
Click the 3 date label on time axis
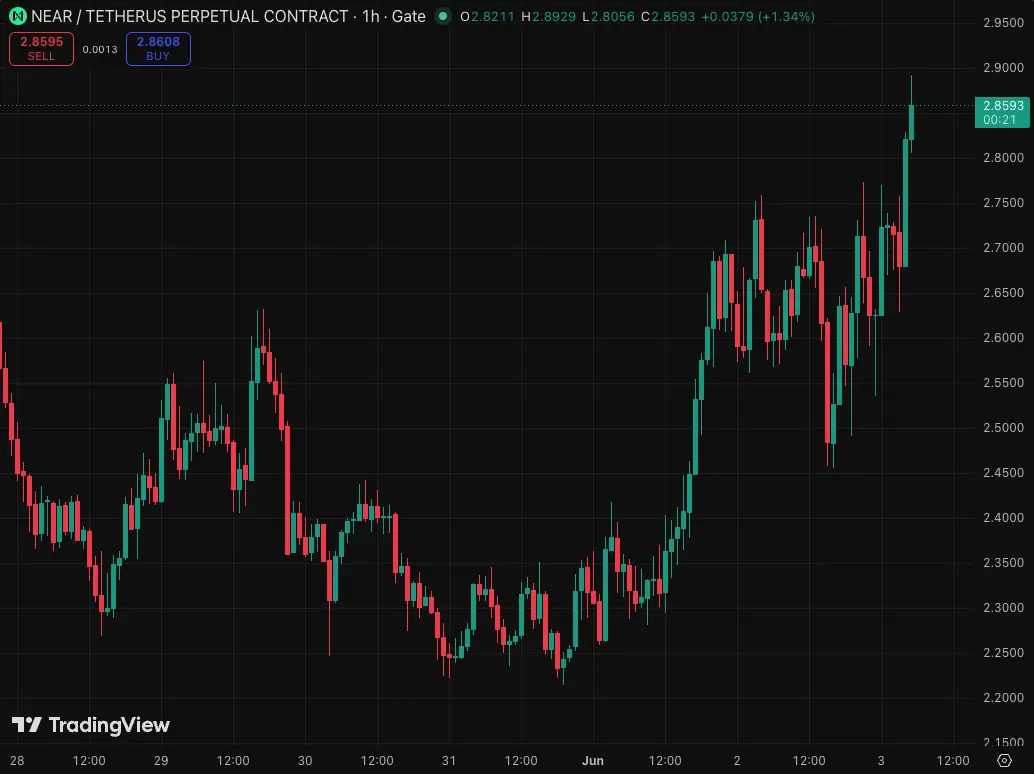point(880,761)
